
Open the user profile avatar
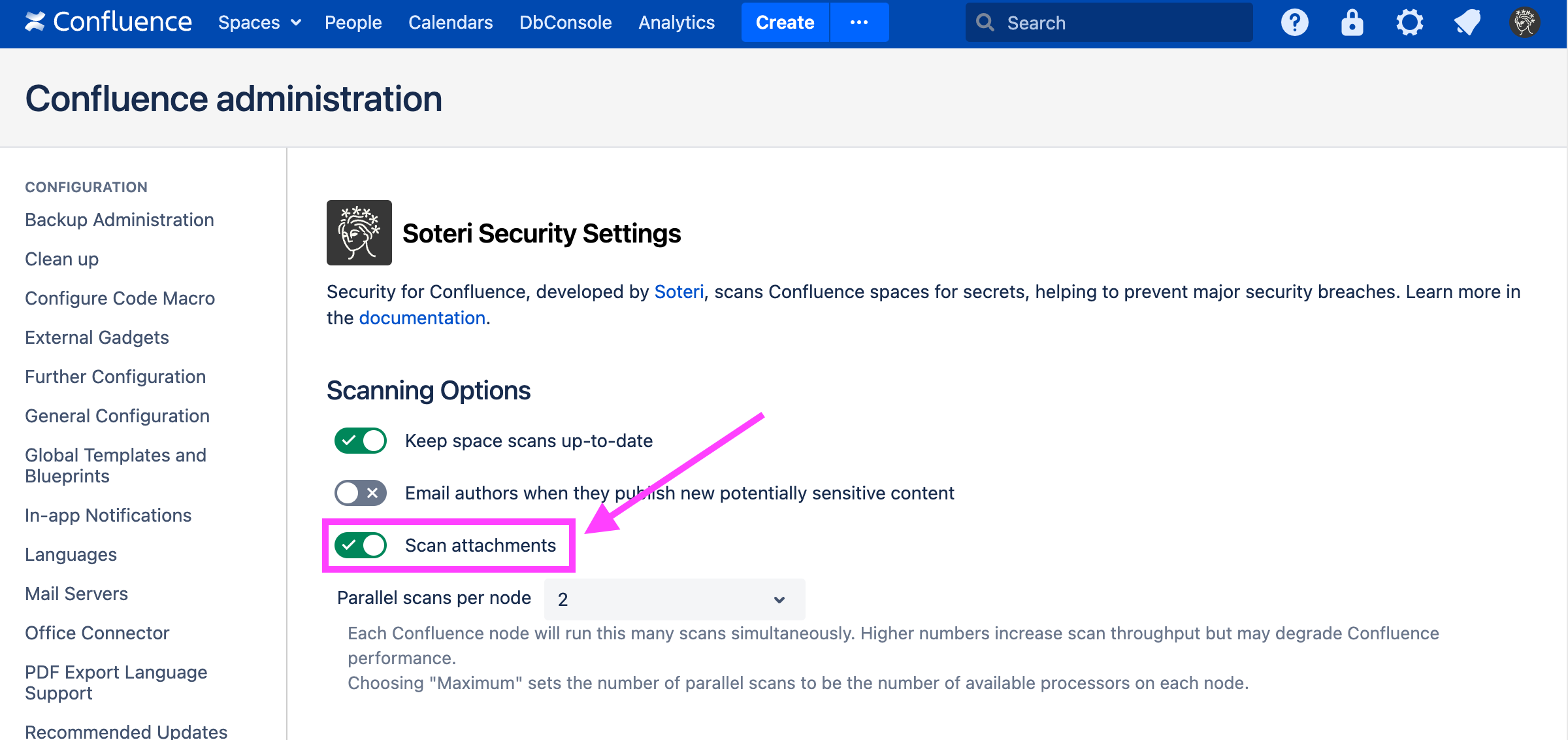tap(1524, 23)
